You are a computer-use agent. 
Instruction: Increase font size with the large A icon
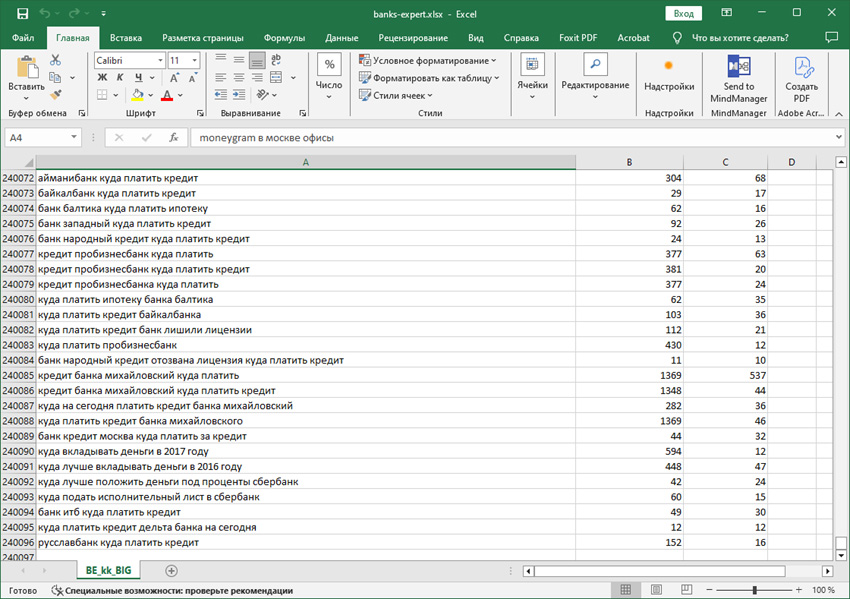(x=175, y=78)
